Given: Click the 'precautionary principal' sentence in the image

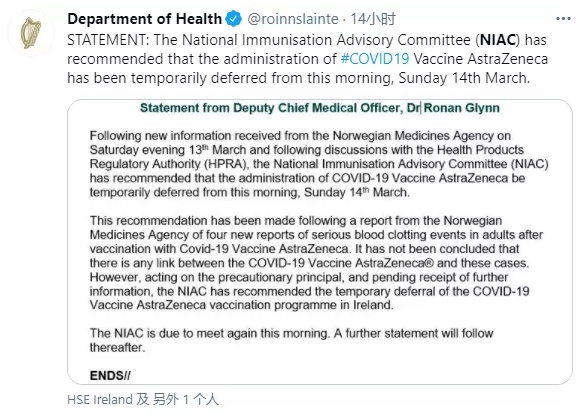Looking at the screenshot, I should 309,291.
